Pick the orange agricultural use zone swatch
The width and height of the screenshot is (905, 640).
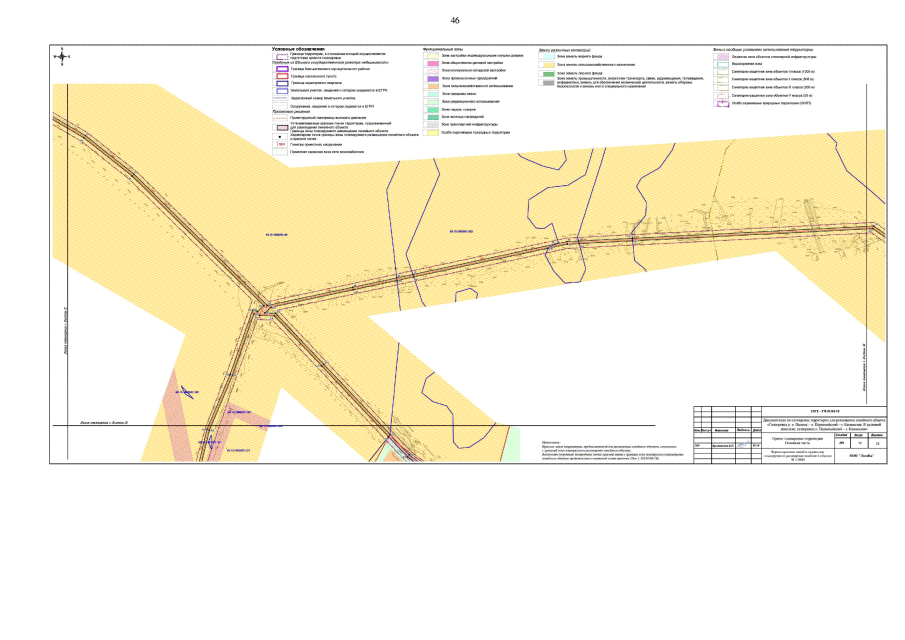[433, 86]
